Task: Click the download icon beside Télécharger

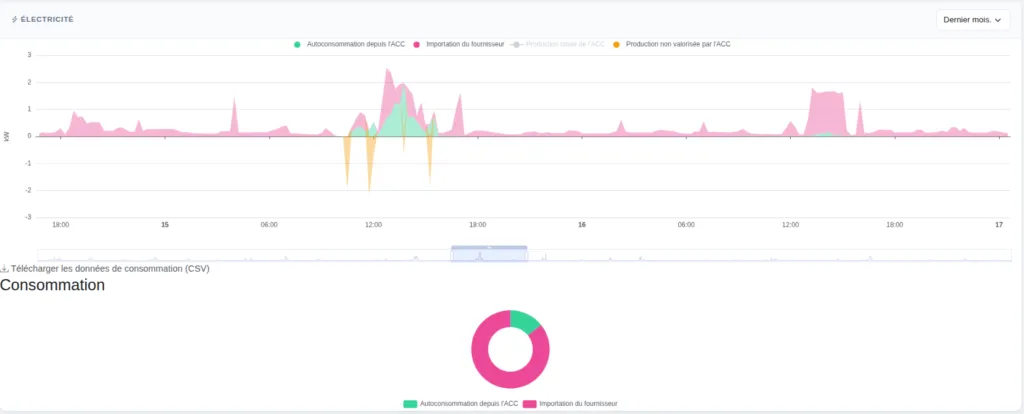Action: point(5,268)
